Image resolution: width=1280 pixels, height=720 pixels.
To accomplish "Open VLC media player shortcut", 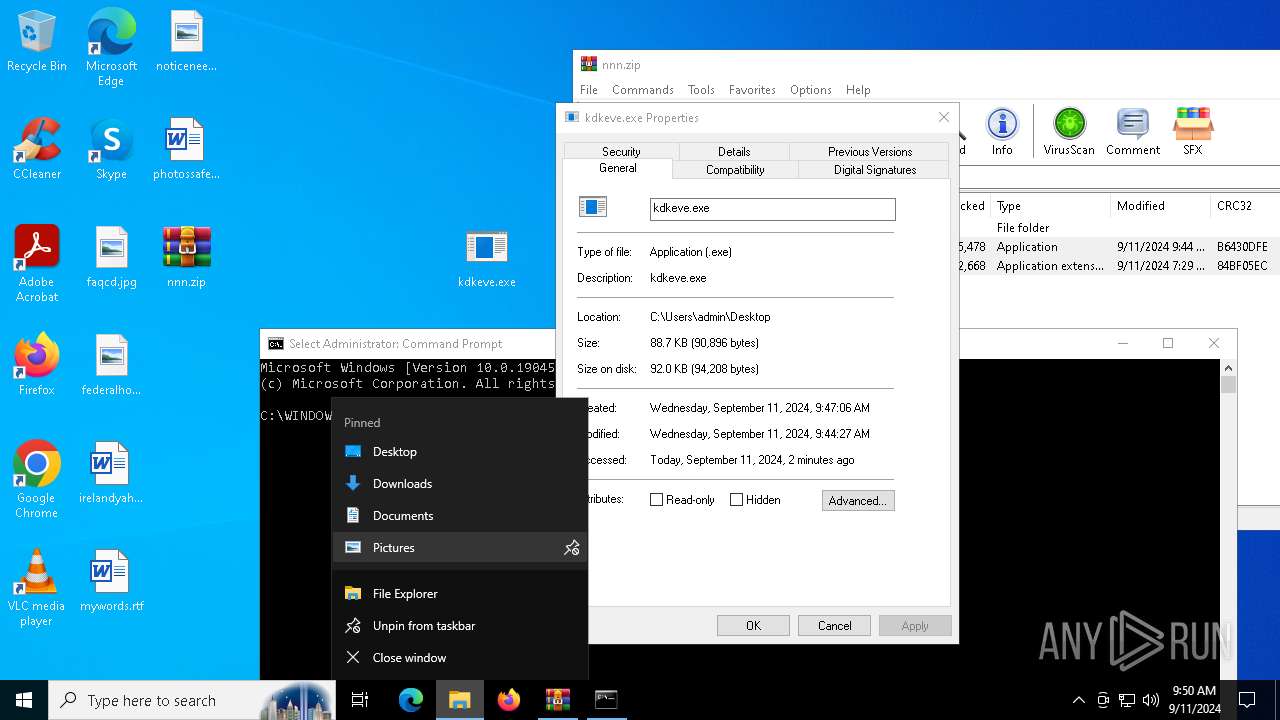I will tap(37, 588).
